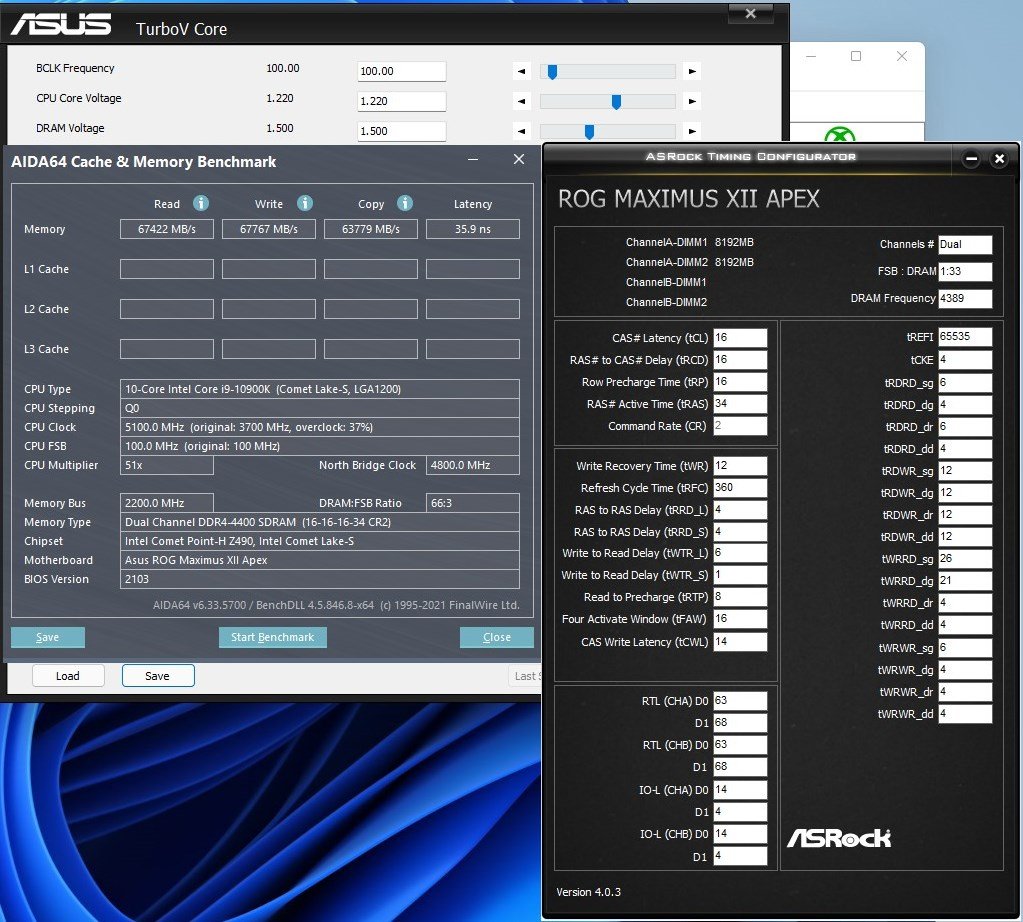This screenshot has height=922, width=1023.
Task: Minimize the ASRock Timing Configurator window
Action: pyautogui.click(x=971, y=159)
